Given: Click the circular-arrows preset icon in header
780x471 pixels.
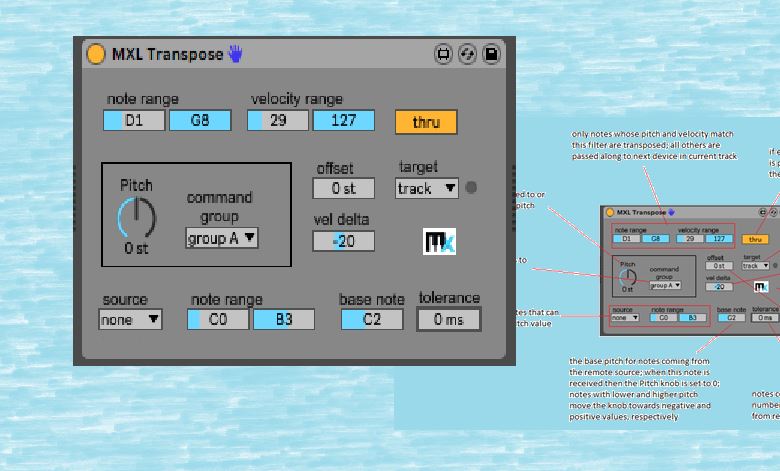Looking at the screenshot, I should click(x=467, y=54).
